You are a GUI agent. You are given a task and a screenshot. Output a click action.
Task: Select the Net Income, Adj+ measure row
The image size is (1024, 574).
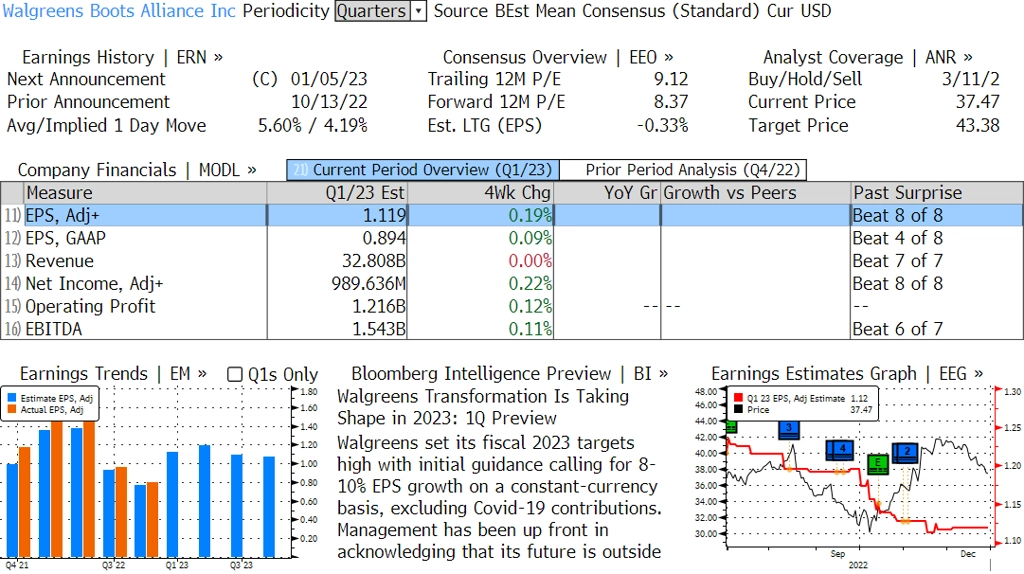512,284
